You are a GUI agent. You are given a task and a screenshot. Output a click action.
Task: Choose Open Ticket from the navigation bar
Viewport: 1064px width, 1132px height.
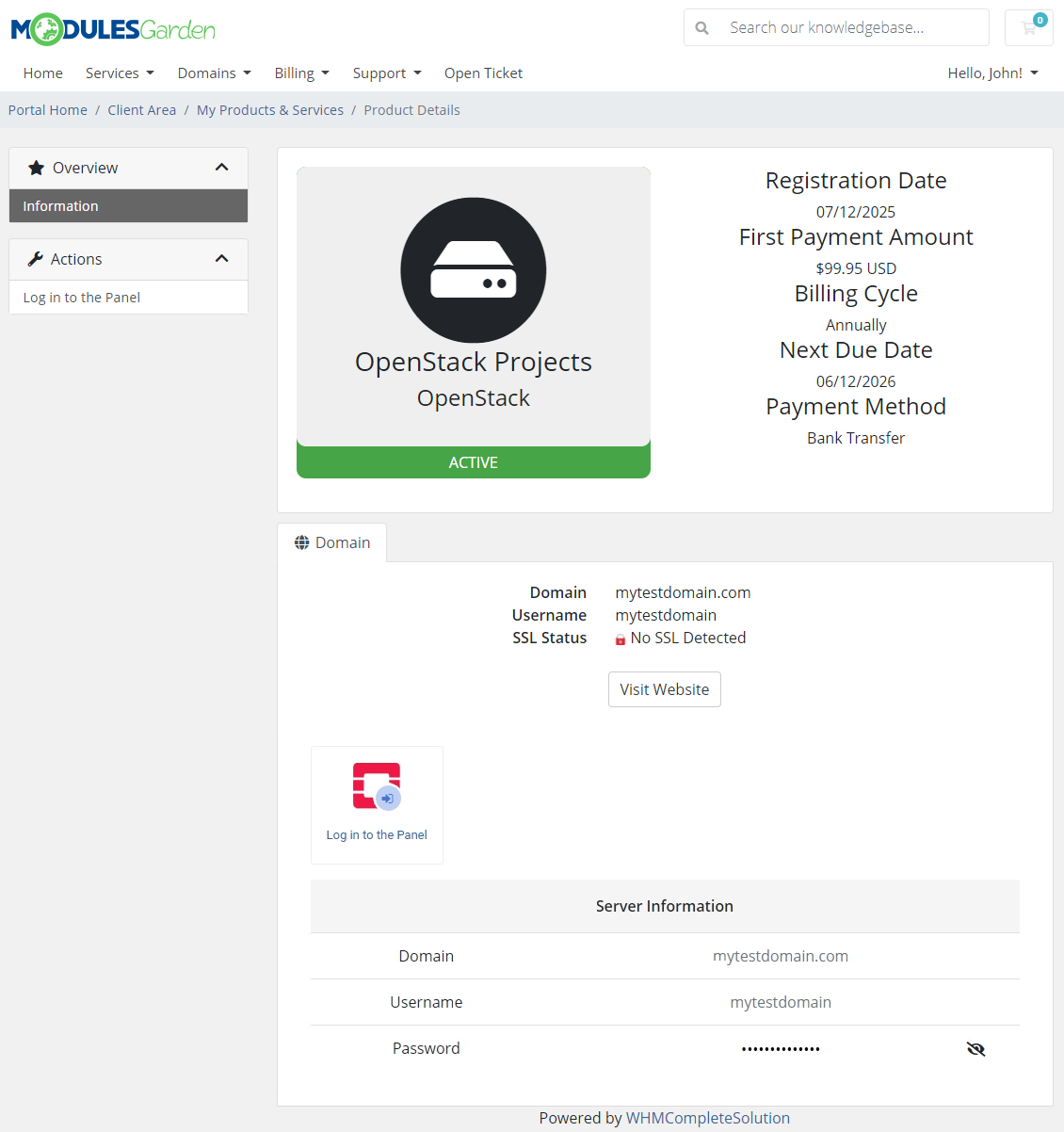[x=483, y=73]
